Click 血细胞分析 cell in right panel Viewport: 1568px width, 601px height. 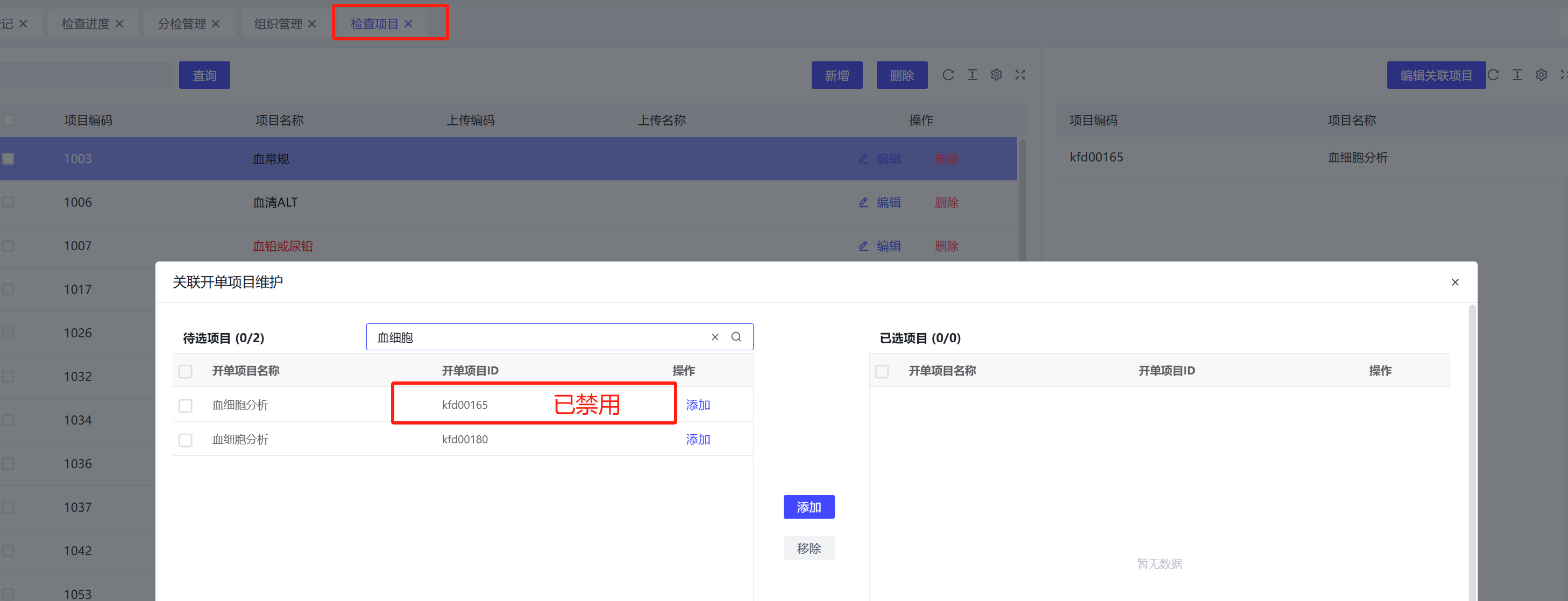click(x=1357, y=158)
